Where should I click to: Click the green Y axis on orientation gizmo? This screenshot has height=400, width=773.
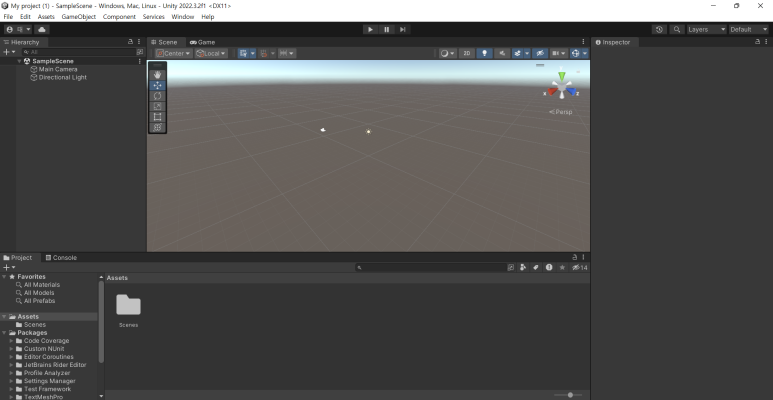pos(562,76)
